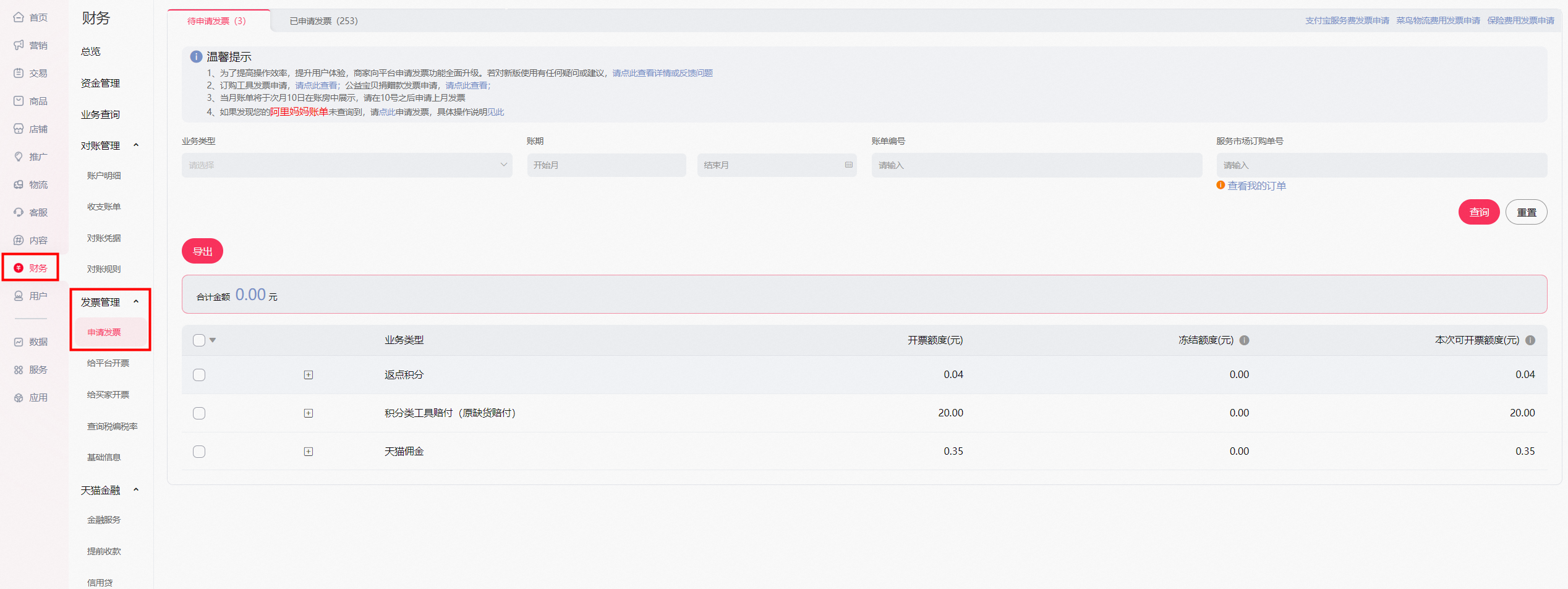1568x589 pixels.
Task: Select 给平台开票 menu item
Action: [108, 363]
